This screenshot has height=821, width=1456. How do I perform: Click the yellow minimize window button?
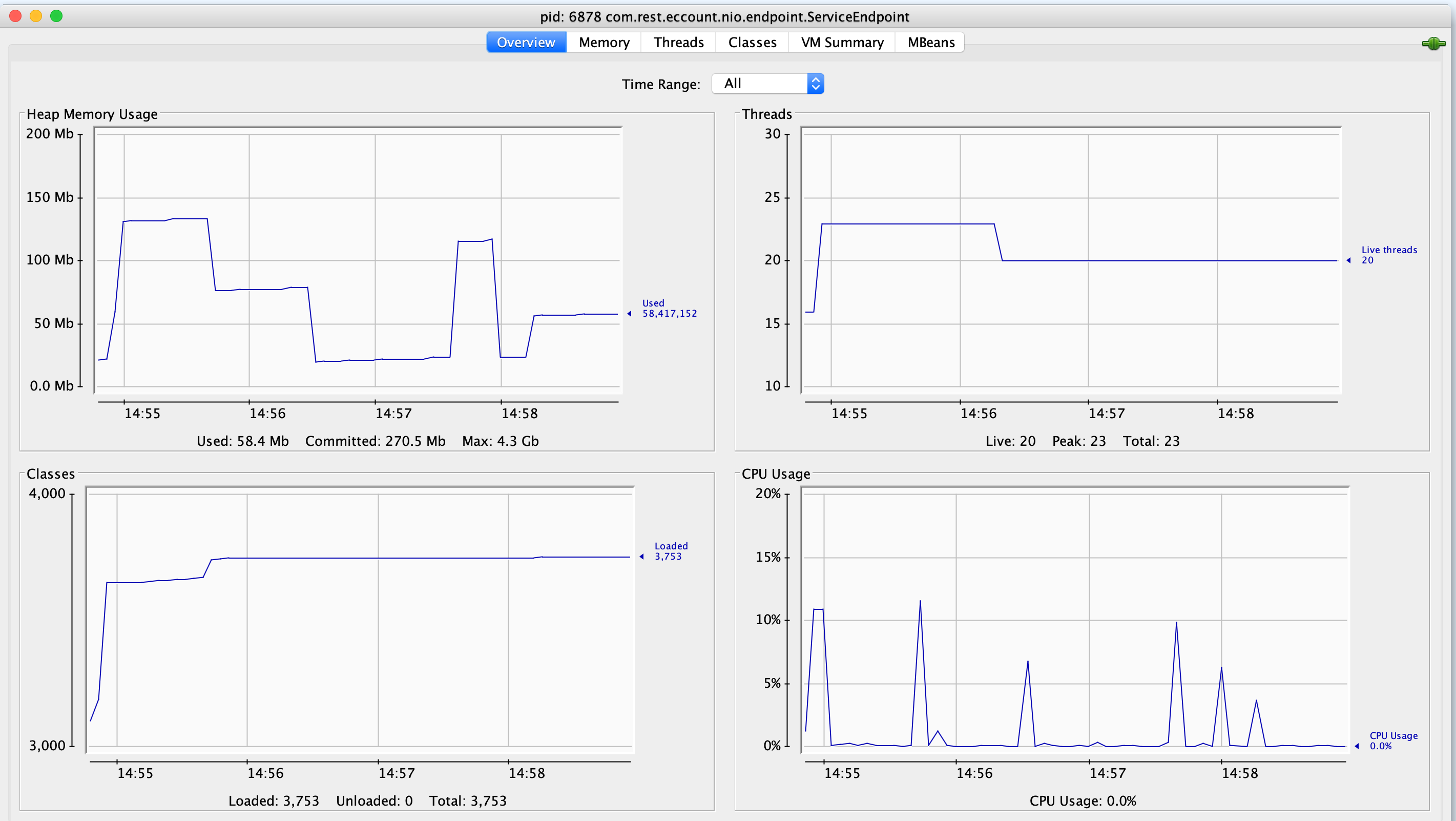pos(36,16)
